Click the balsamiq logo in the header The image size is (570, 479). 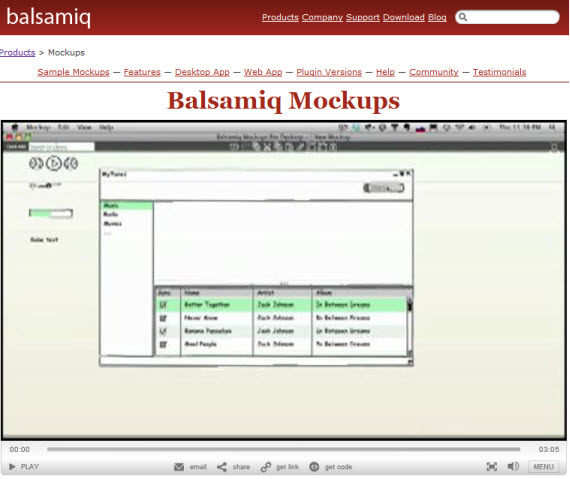pos(48,17)
